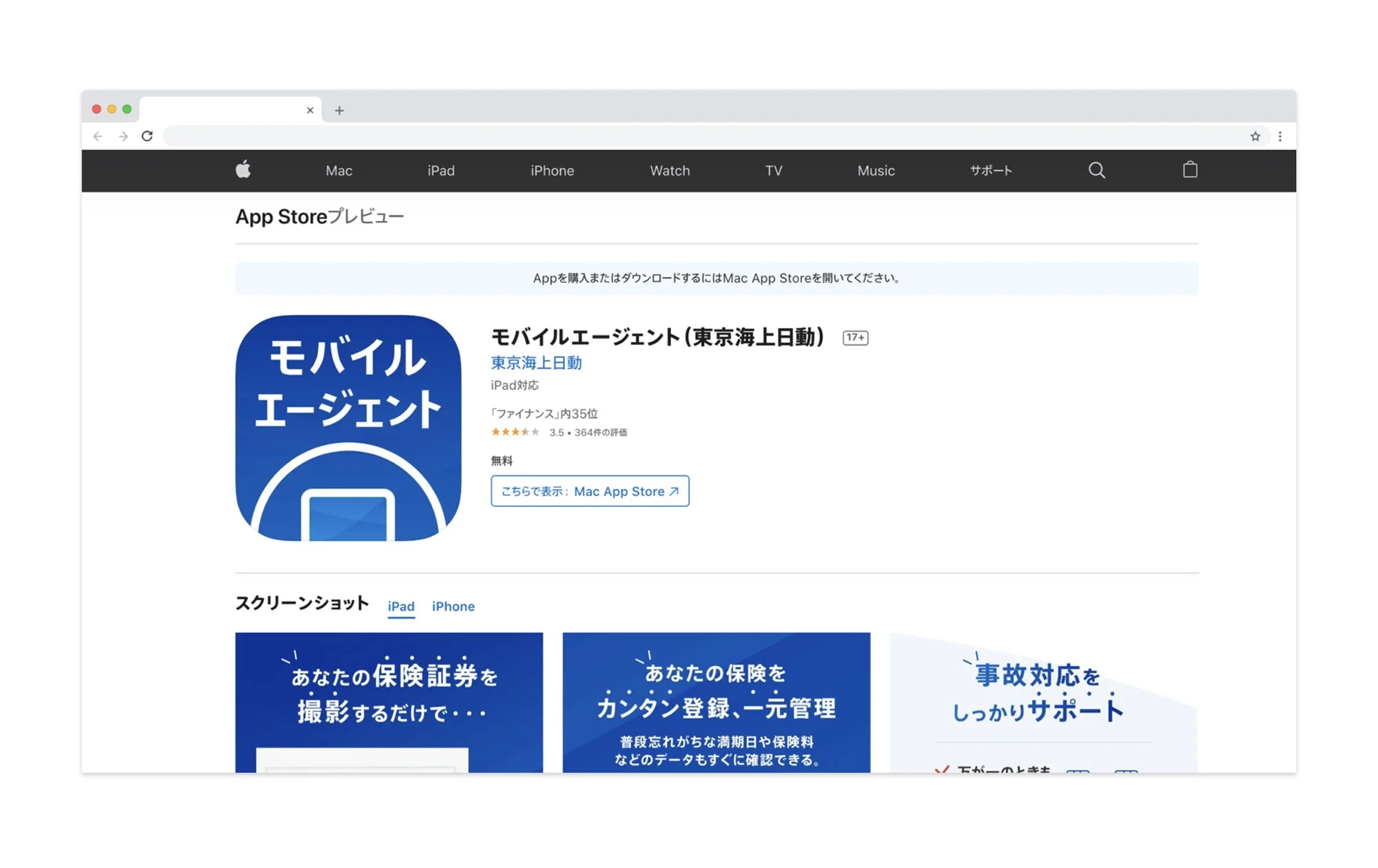This screenshot has height=868, width=1378.
Task: Bookmark page with star icon
Action: coord(1255,136)
